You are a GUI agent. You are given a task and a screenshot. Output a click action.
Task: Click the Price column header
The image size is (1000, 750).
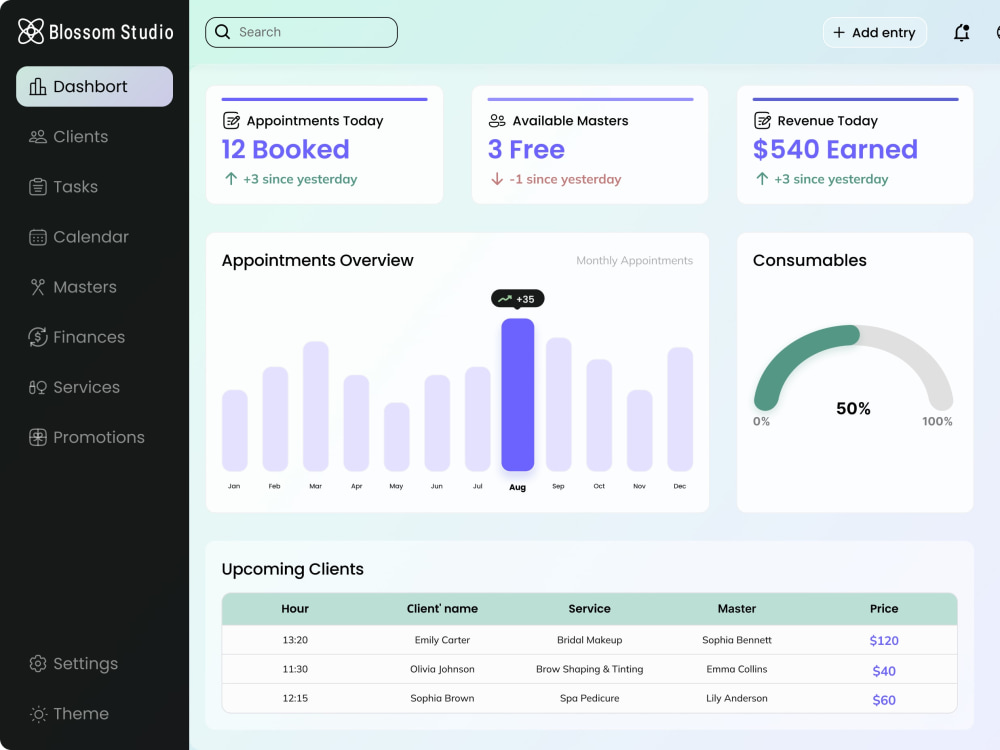point(884,608)
